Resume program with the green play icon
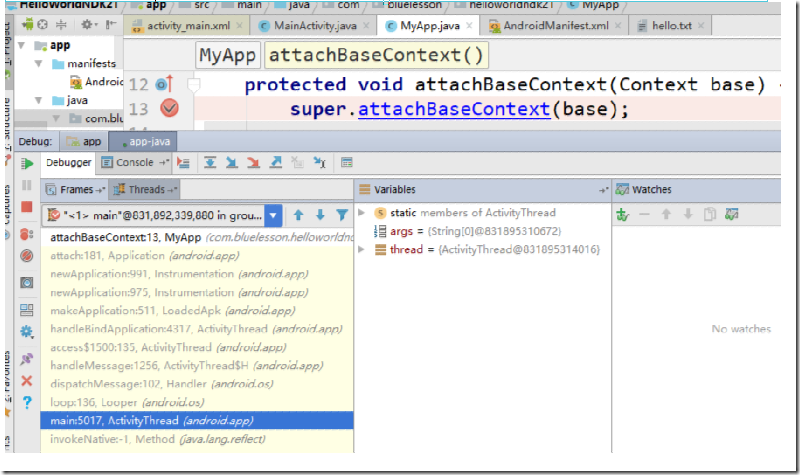This screenshot has height=475, width=800. point(27,164)
